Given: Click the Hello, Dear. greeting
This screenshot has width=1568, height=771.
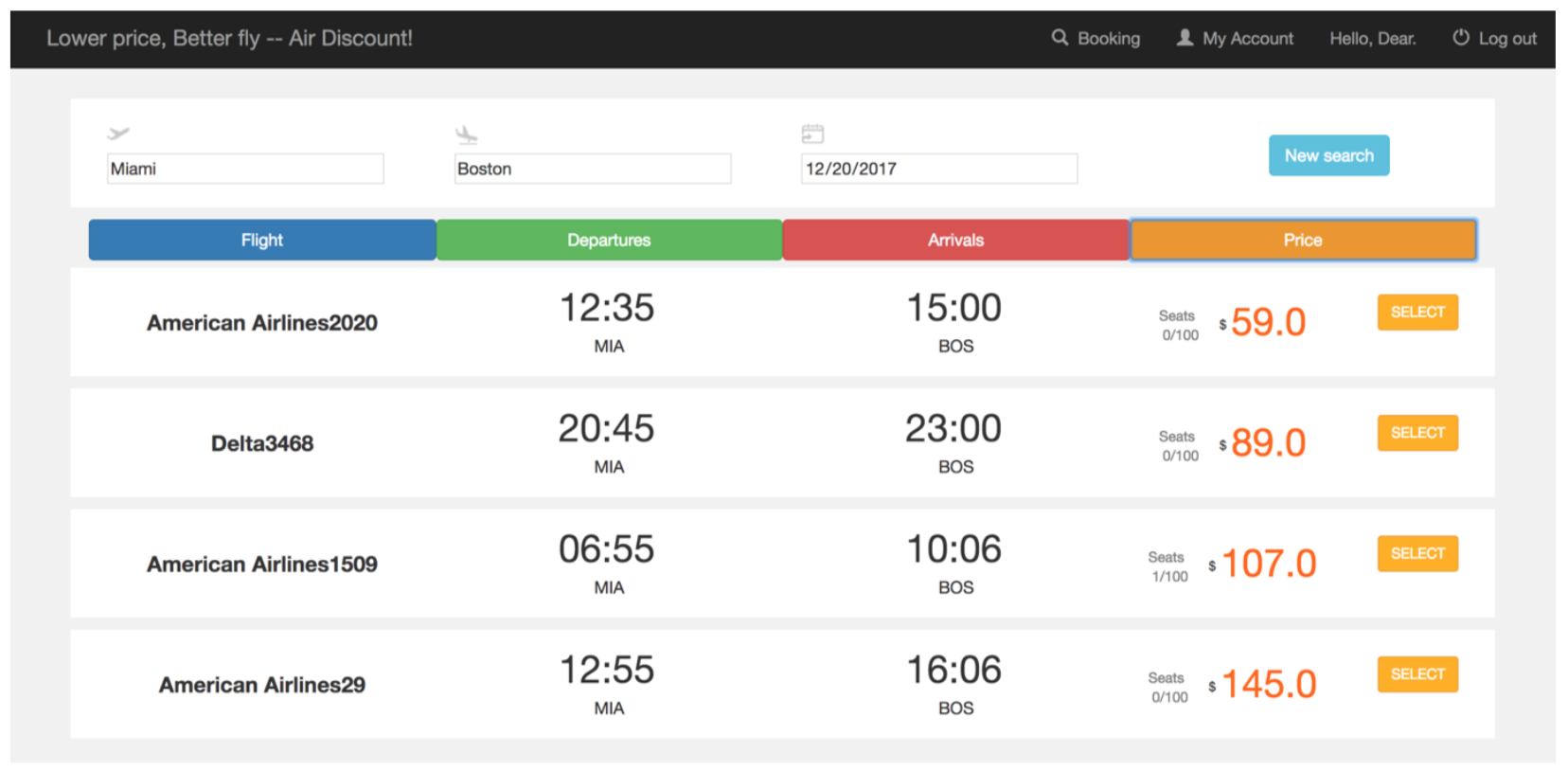Looking at the screenshot, I should coord(1373,39).
